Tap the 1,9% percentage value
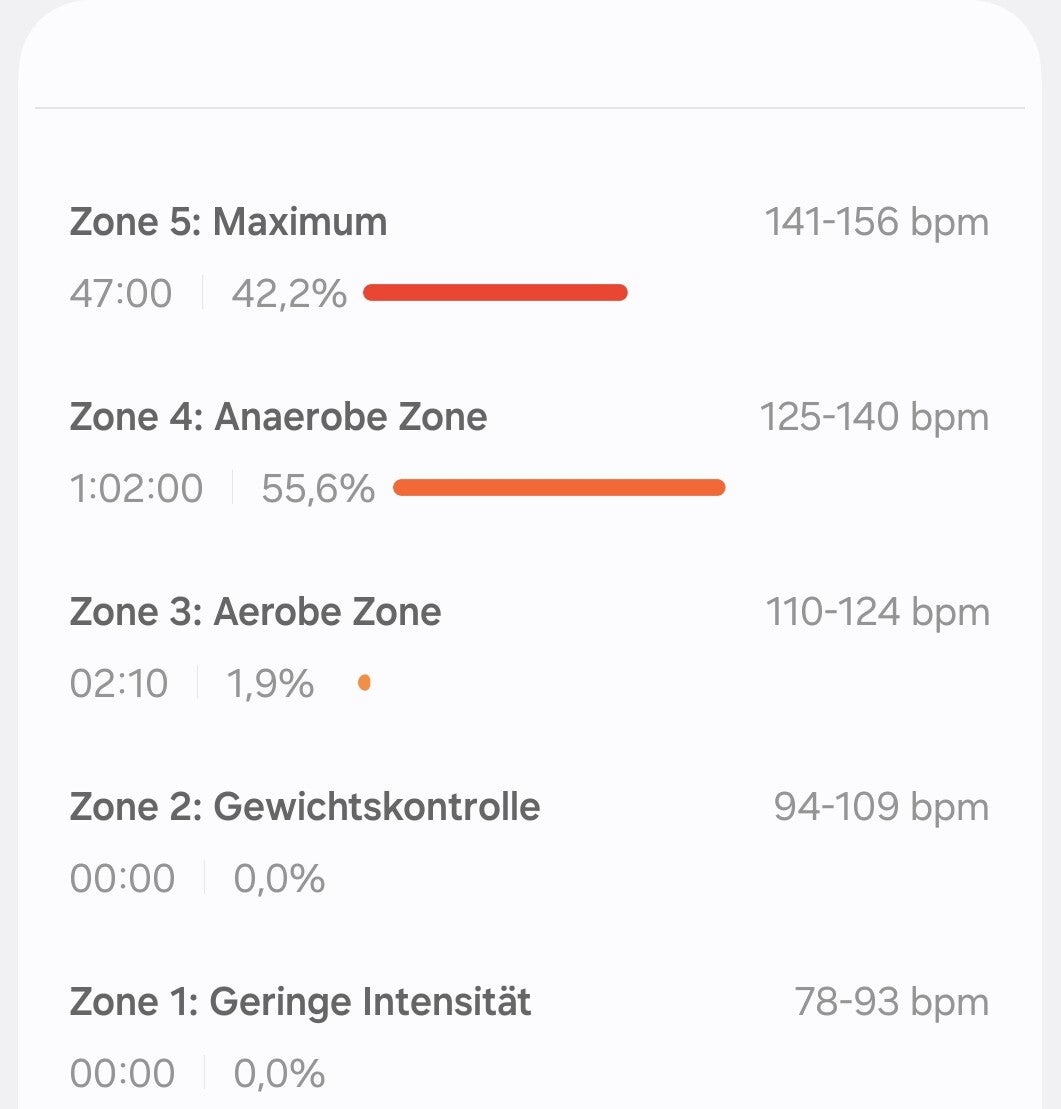This screenshot has height=1109, width=1061. tap(270, 684)
